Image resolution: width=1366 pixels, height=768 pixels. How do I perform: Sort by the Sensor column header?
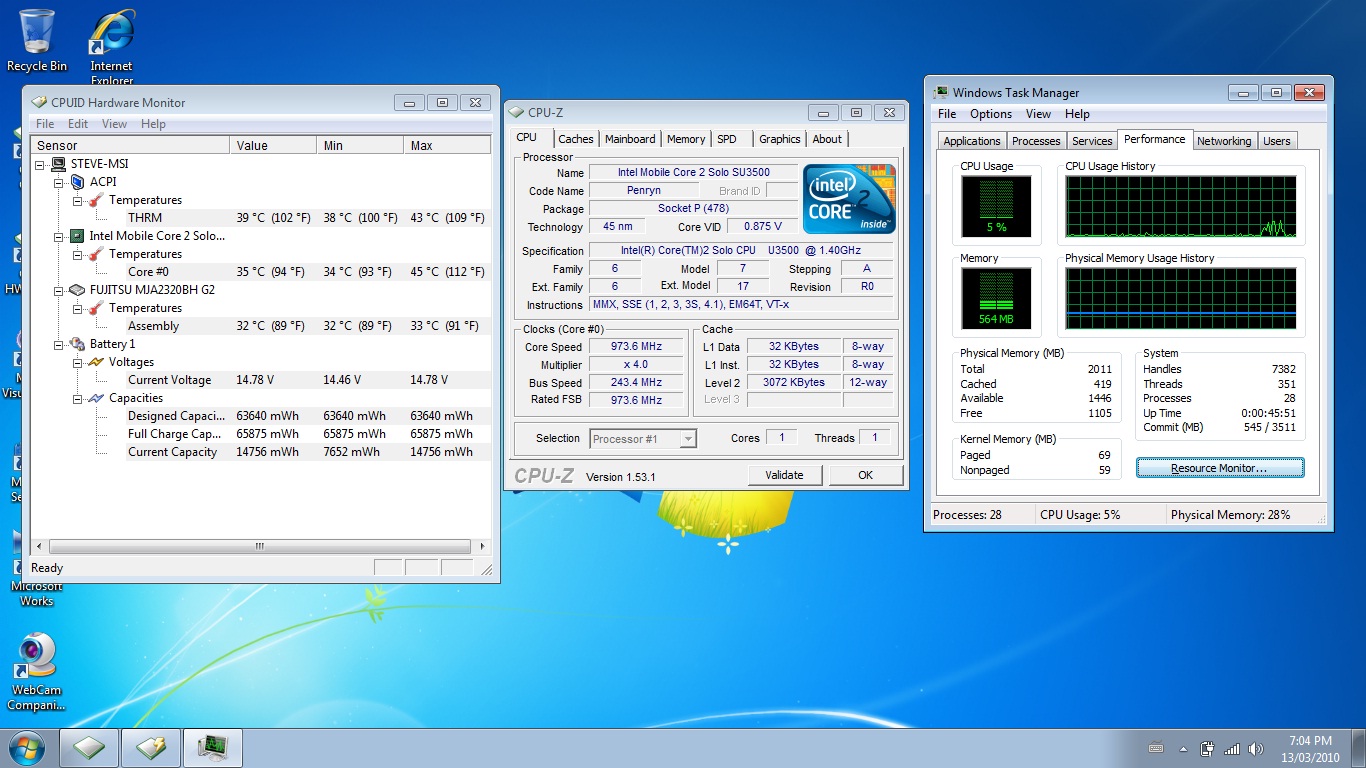pyautogui.click(x=130, y=145)
